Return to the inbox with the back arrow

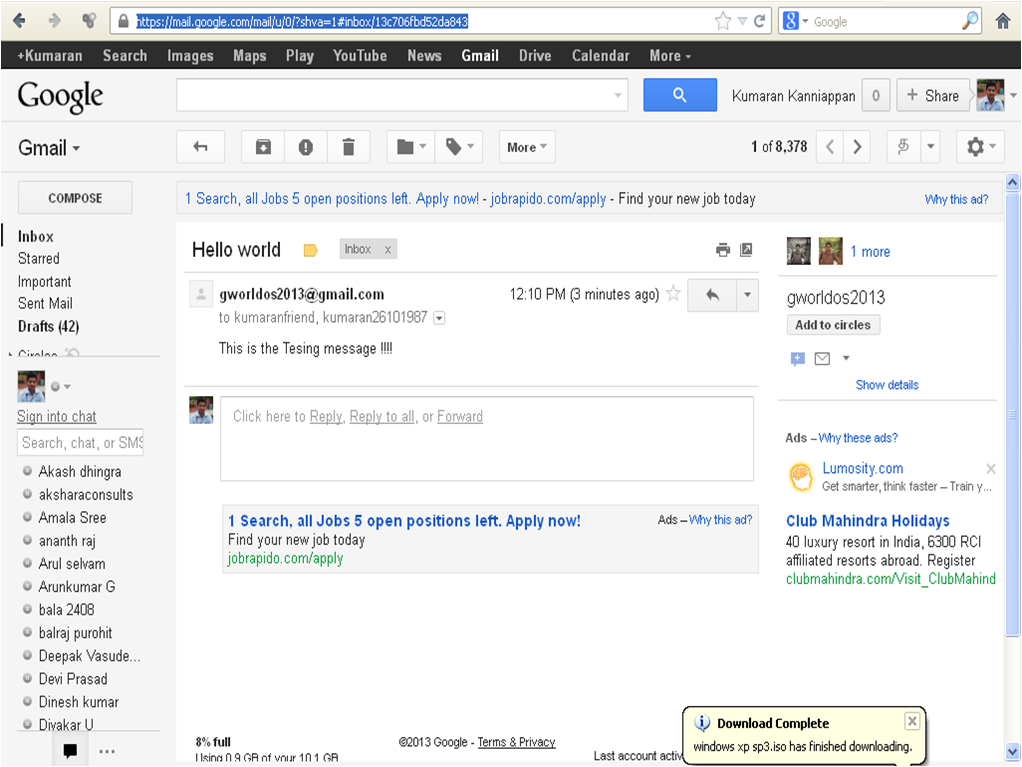(x=200, y=146)
